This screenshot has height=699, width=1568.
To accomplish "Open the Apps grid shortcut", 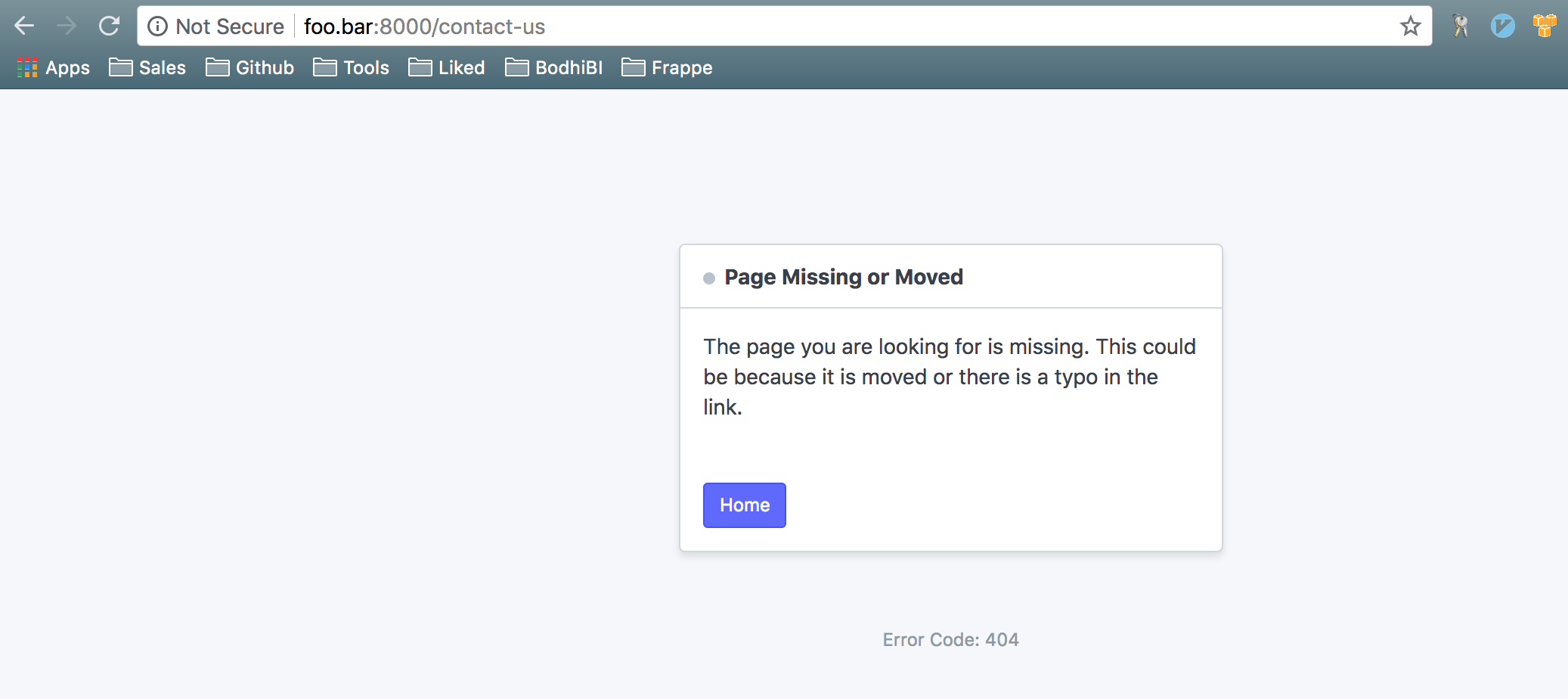I will pyautogui.click(x=53, y=68).
